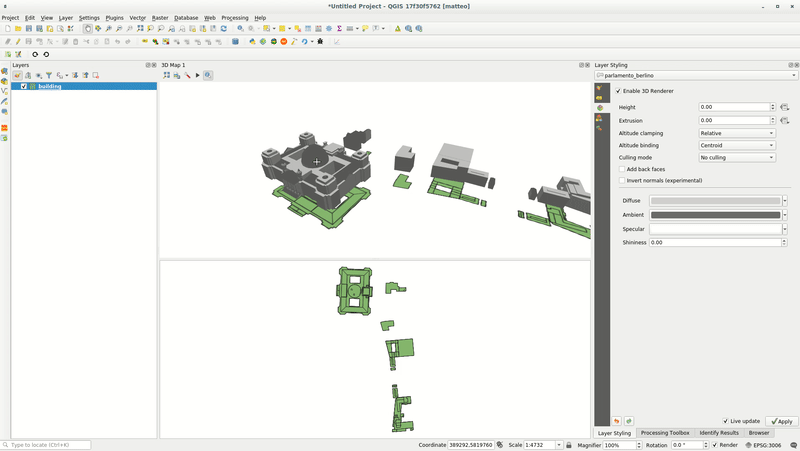Open the parlamento_berlino layer selector
This screenshot has width=800, height=451.
695,75
